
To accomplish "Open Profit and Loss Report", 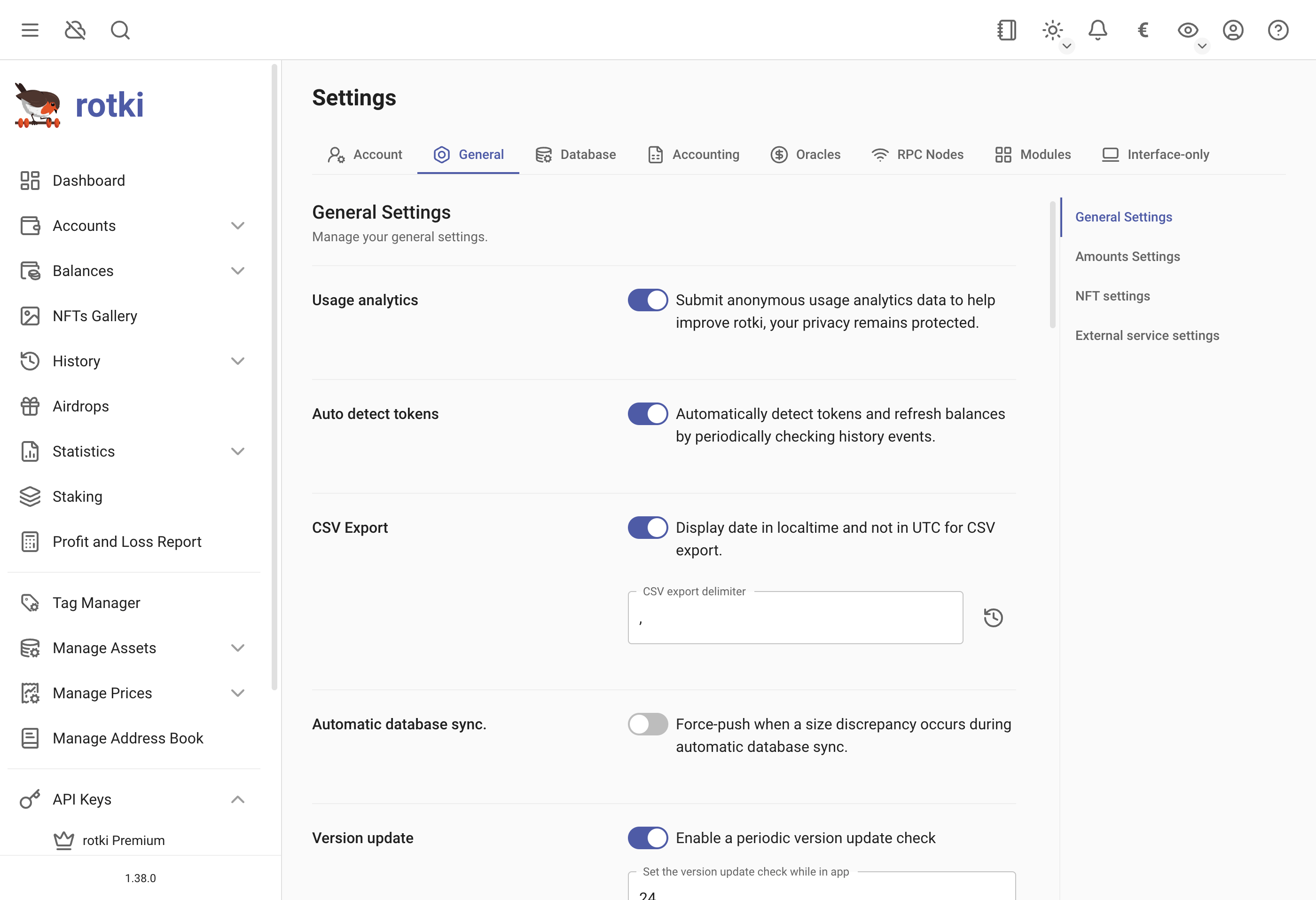I will (134, 542).
